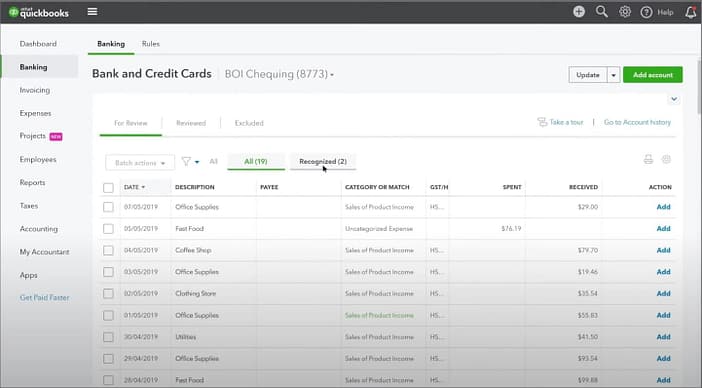Open the Update button dropdown arrow
702x388 pixels.
[613, 75]
